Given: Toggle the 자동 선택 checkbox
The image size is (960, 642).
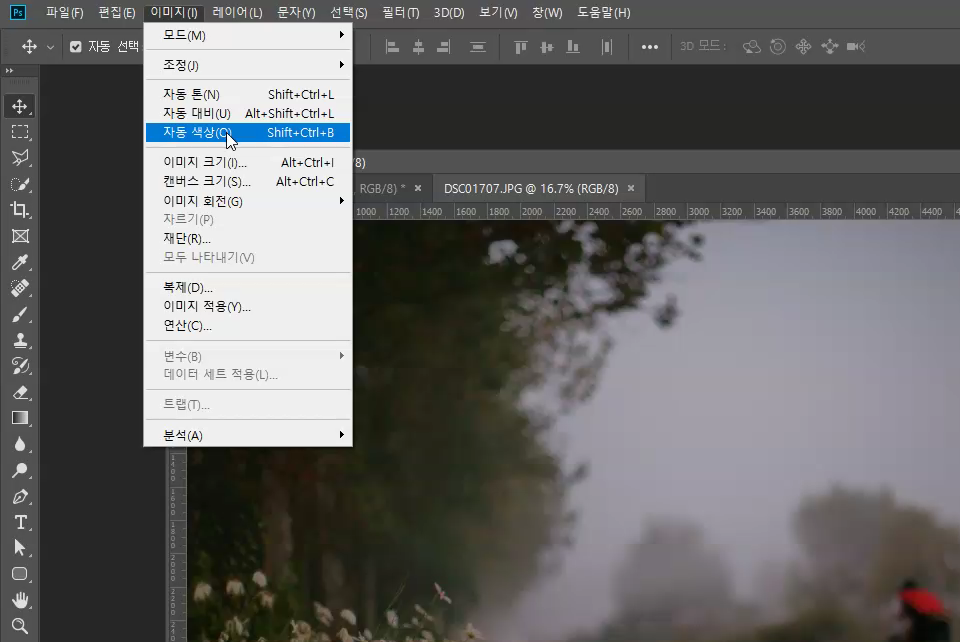Looking at the screenshot, I should [x=75, y=47].
